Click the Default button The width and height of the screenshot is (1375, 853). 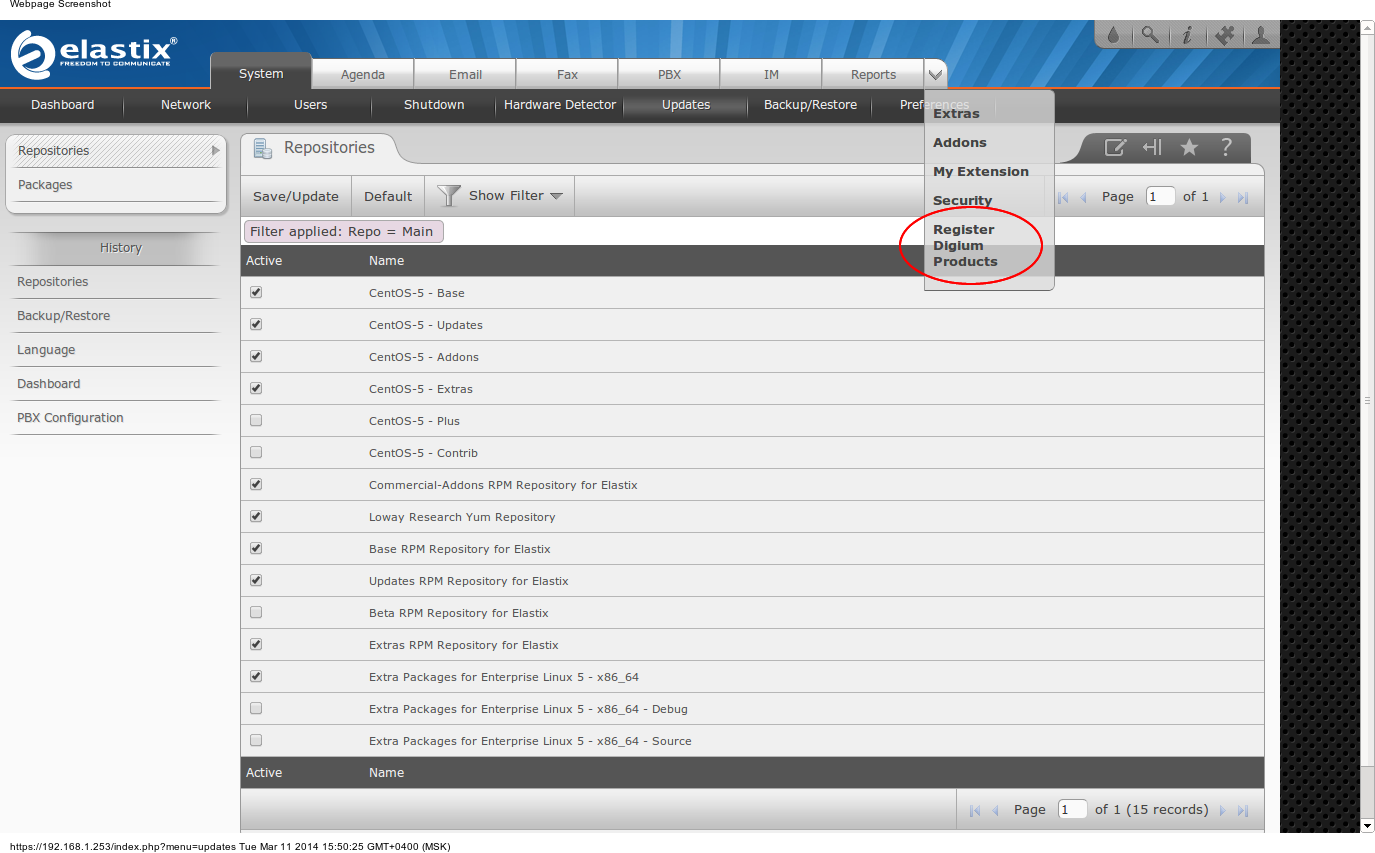click(x=388, y=196)
